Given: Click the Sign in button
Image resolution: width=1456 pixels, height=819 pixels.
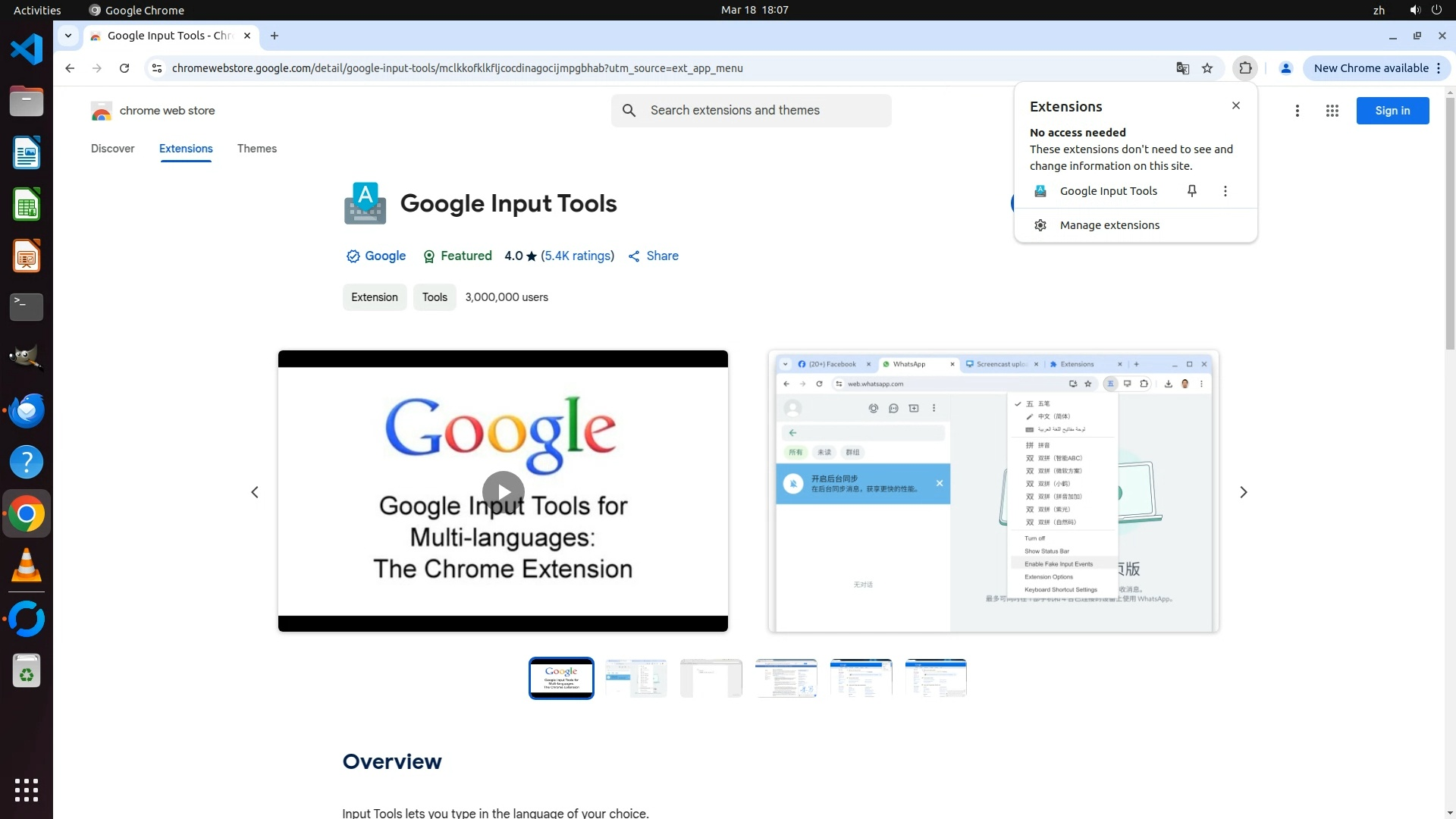Looking at the screenshot, I should (1392, 111).
